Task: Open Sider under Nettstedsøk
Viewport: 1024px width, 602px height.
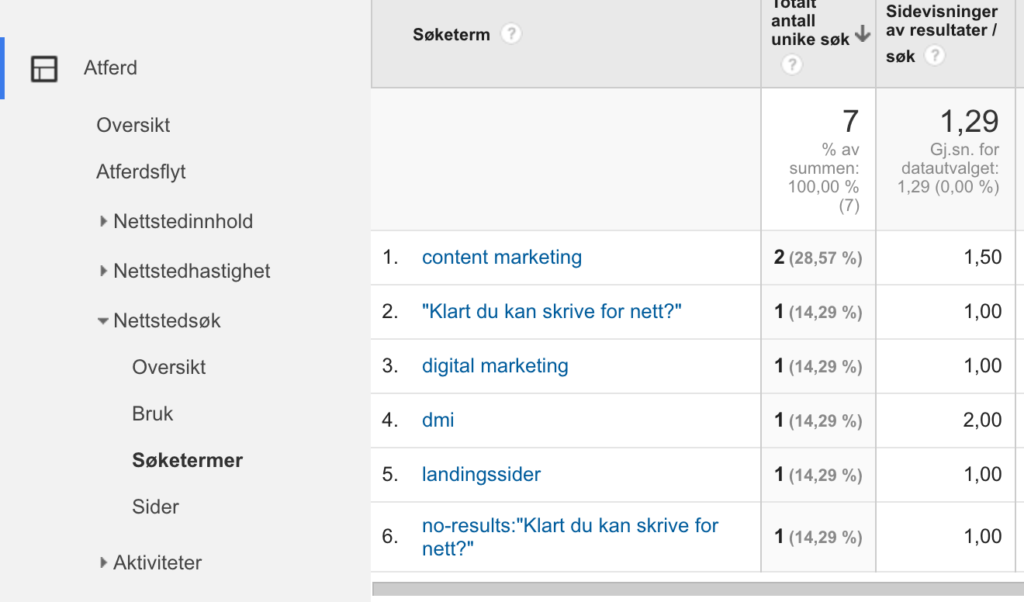Action: point(155,507)
